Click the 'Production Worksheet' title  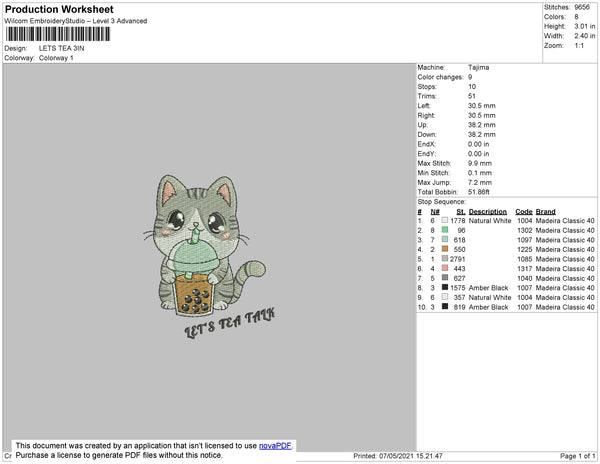click(x=59, y=9)
